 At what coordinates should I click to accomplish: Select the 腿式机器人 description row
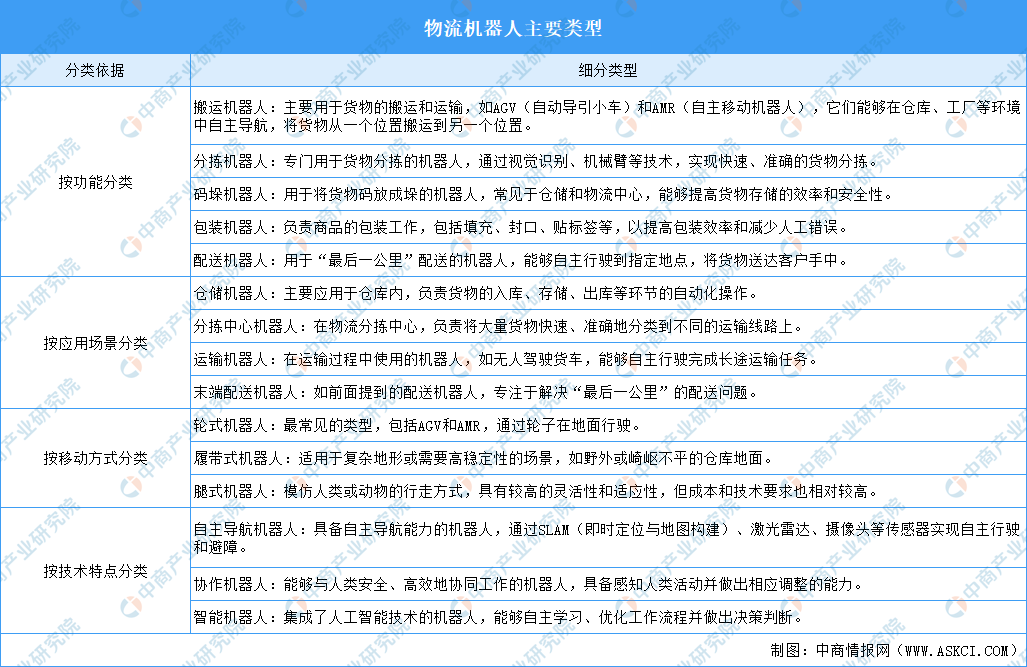click(x=608, y=491)
